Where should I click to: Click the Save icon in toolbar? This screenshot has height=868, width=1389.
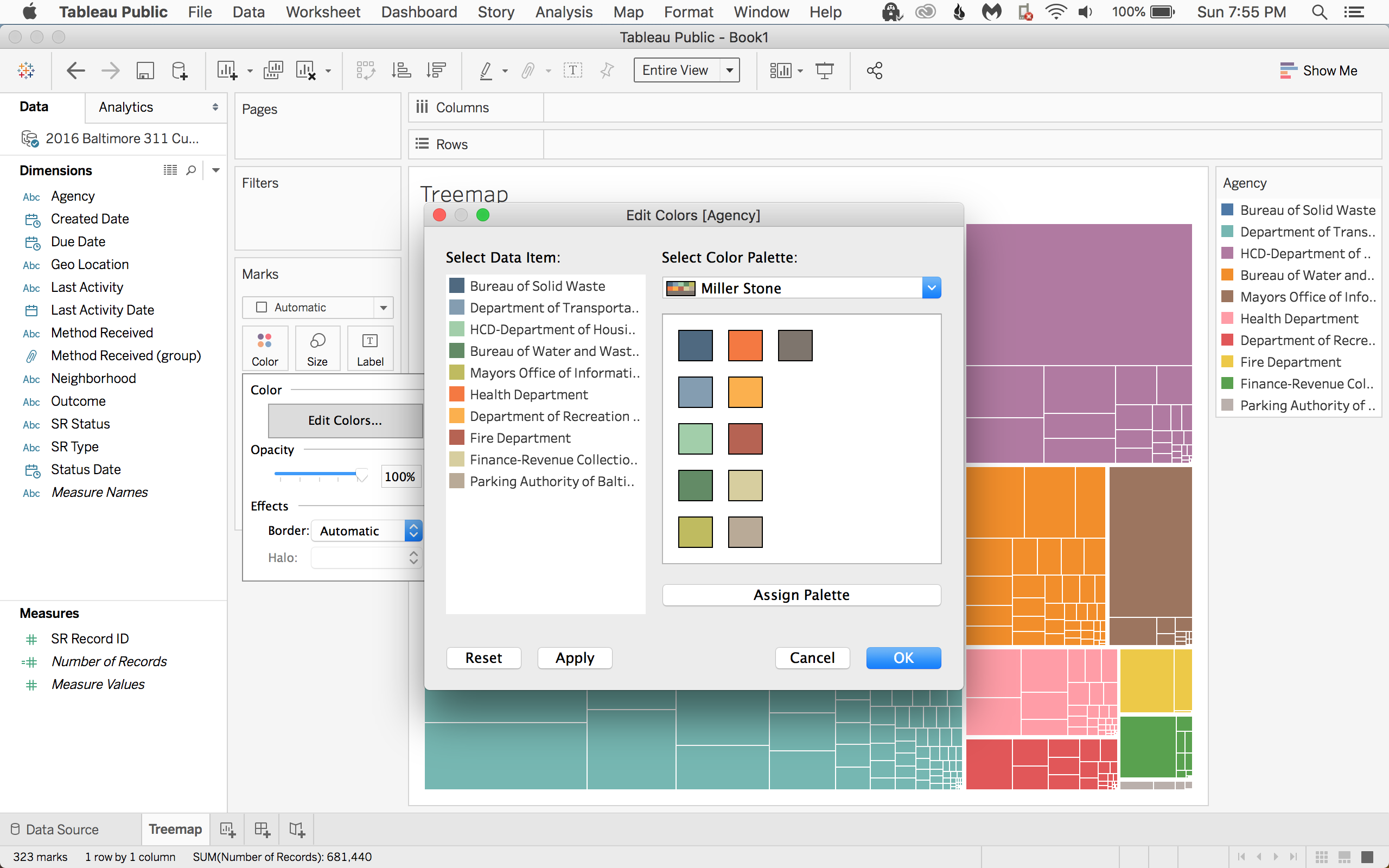coord(145,71)
